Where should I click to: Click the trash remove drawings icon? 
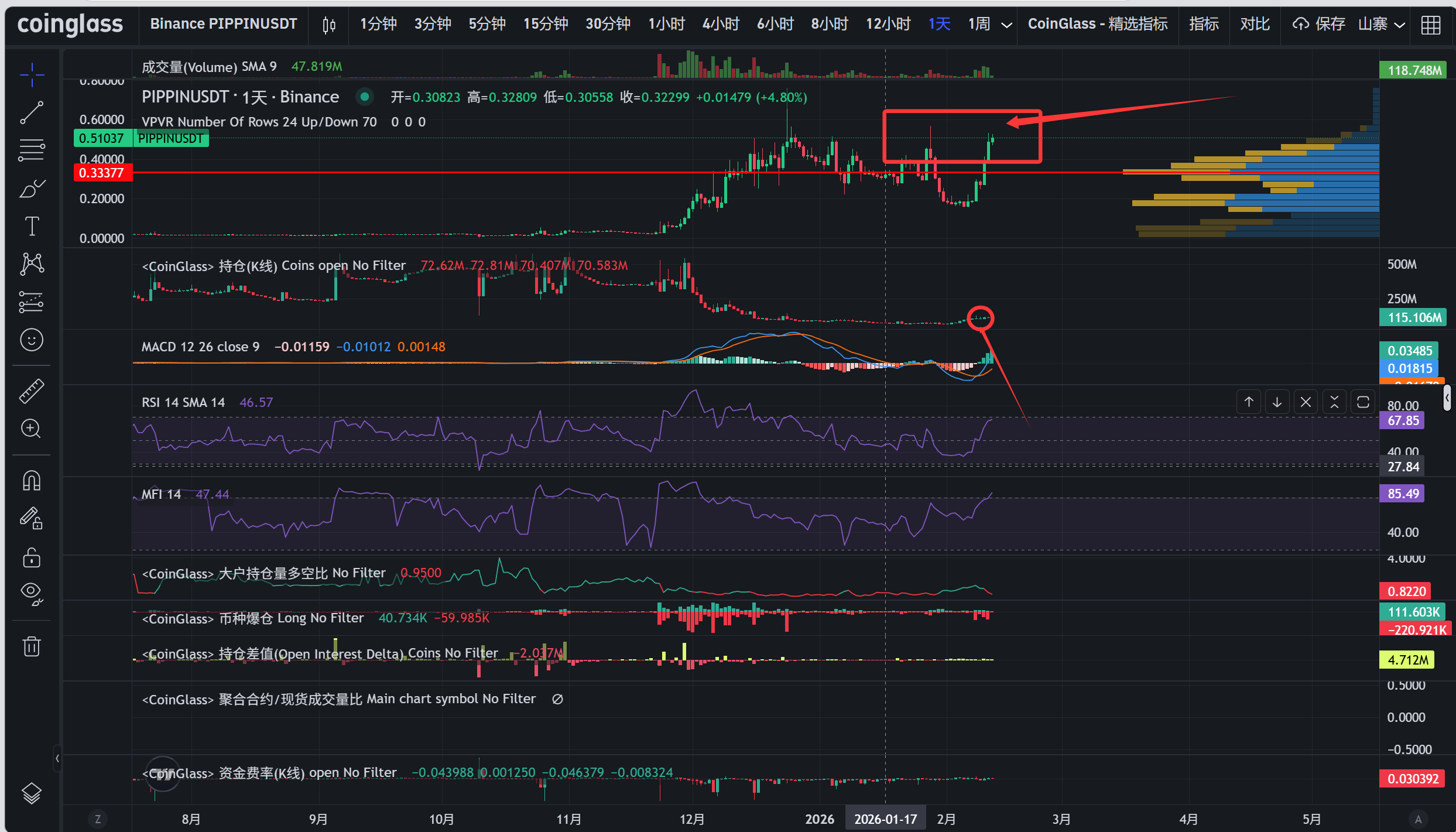point(32,646)
